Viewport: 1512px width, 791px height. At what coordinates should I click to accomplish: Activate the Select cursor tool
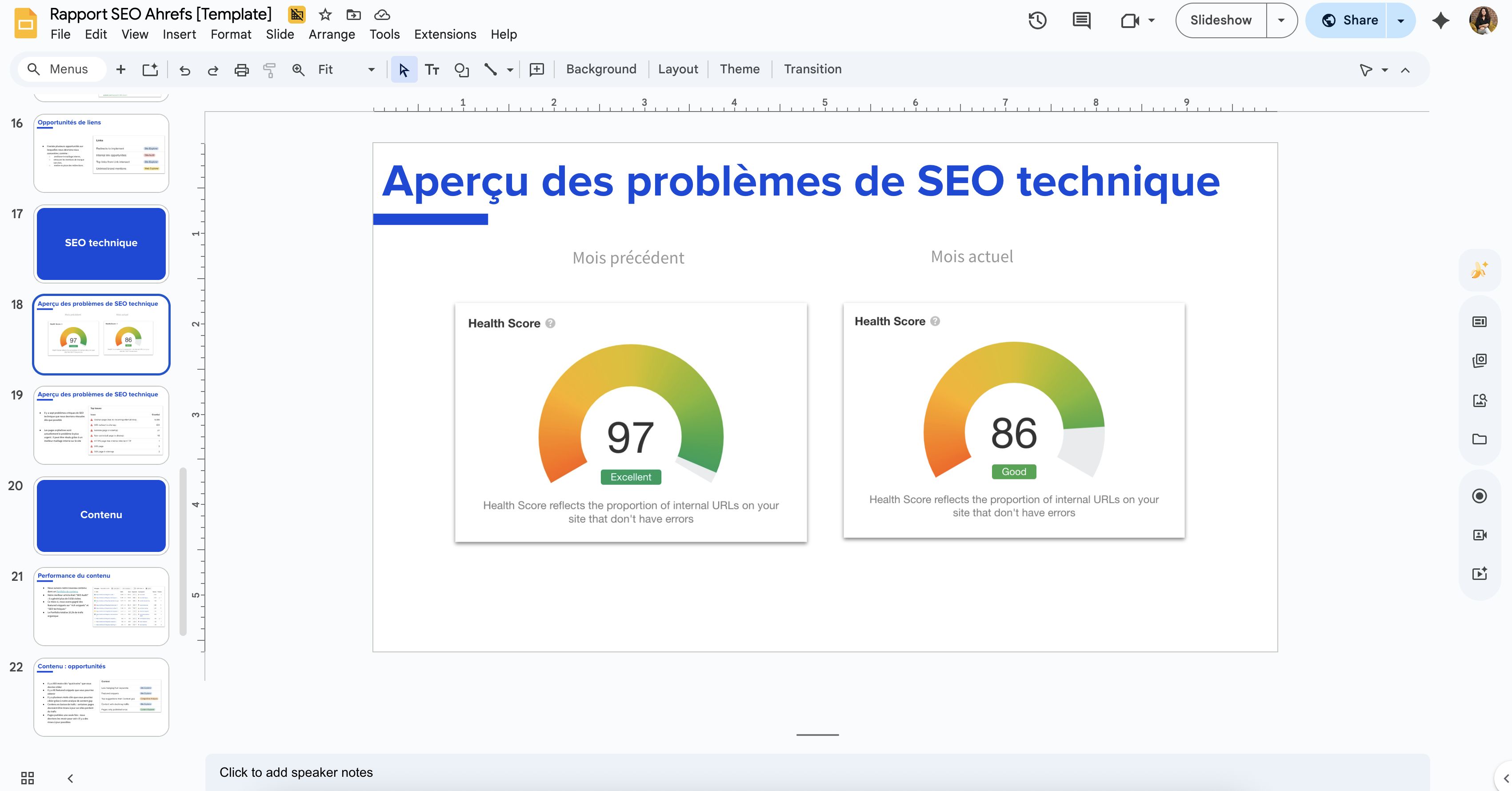(x=403, y=69)
